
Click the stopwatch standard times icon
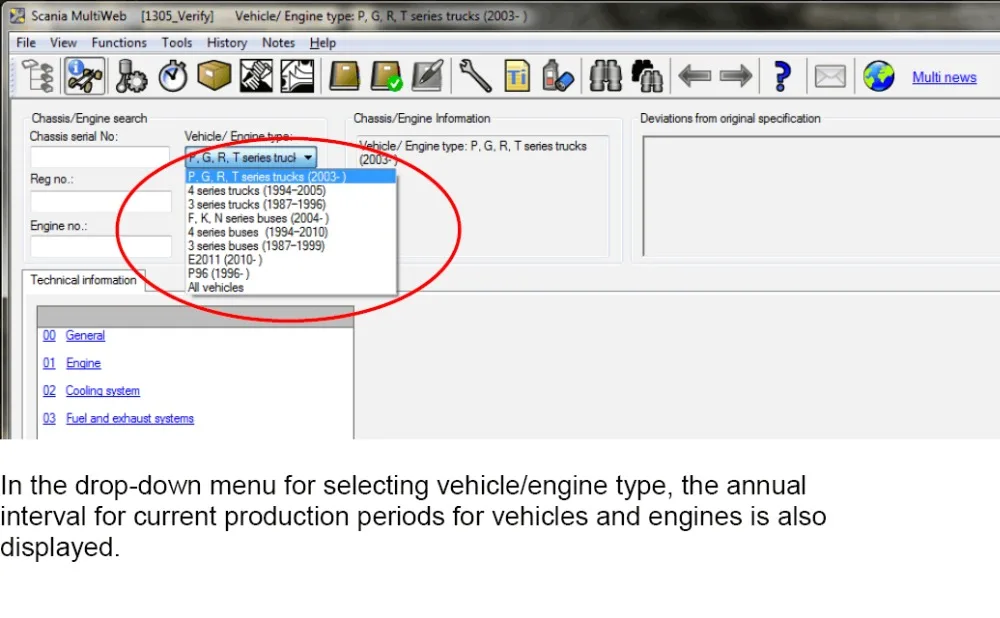point(173,77)
